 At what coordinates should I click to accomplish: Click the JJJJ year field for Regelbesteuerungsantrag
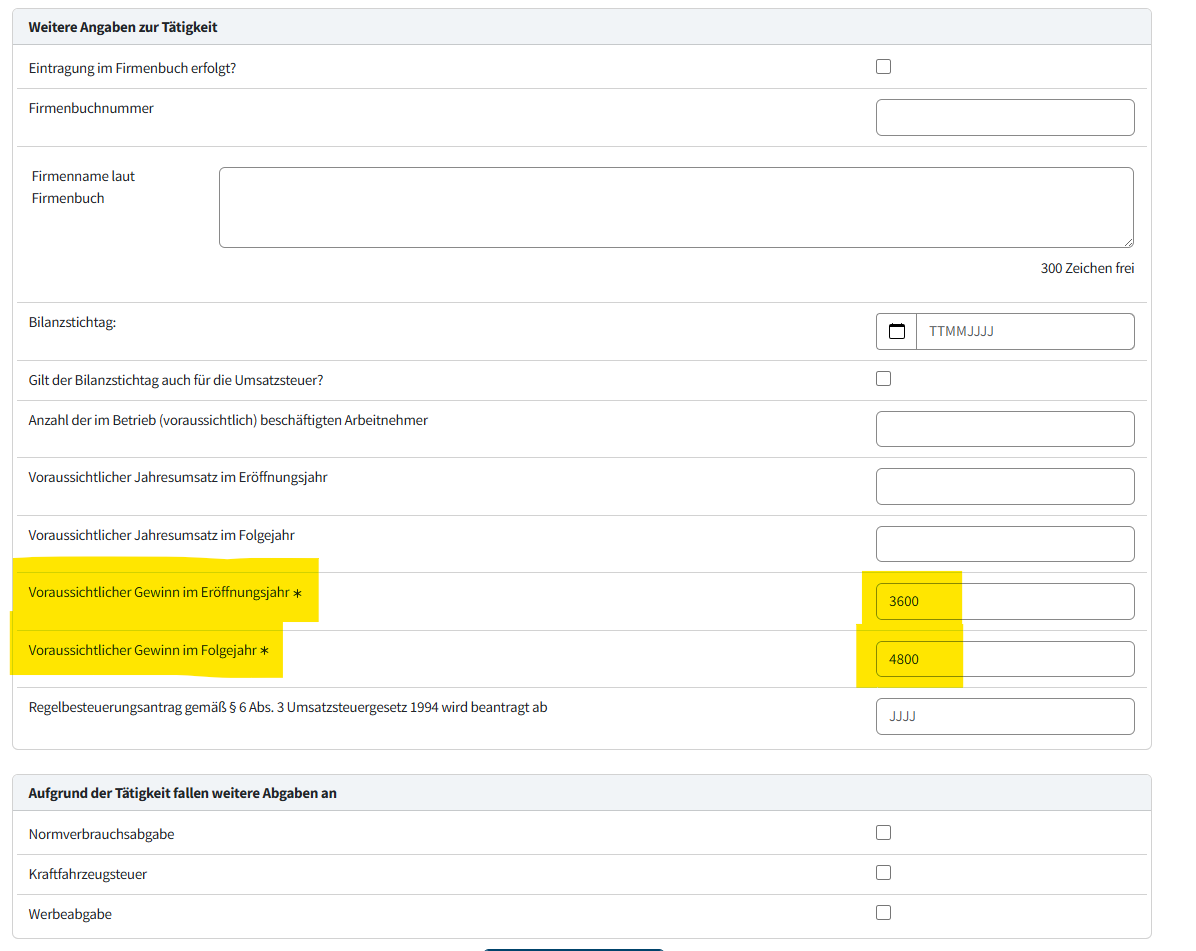tap(1005, 716)
